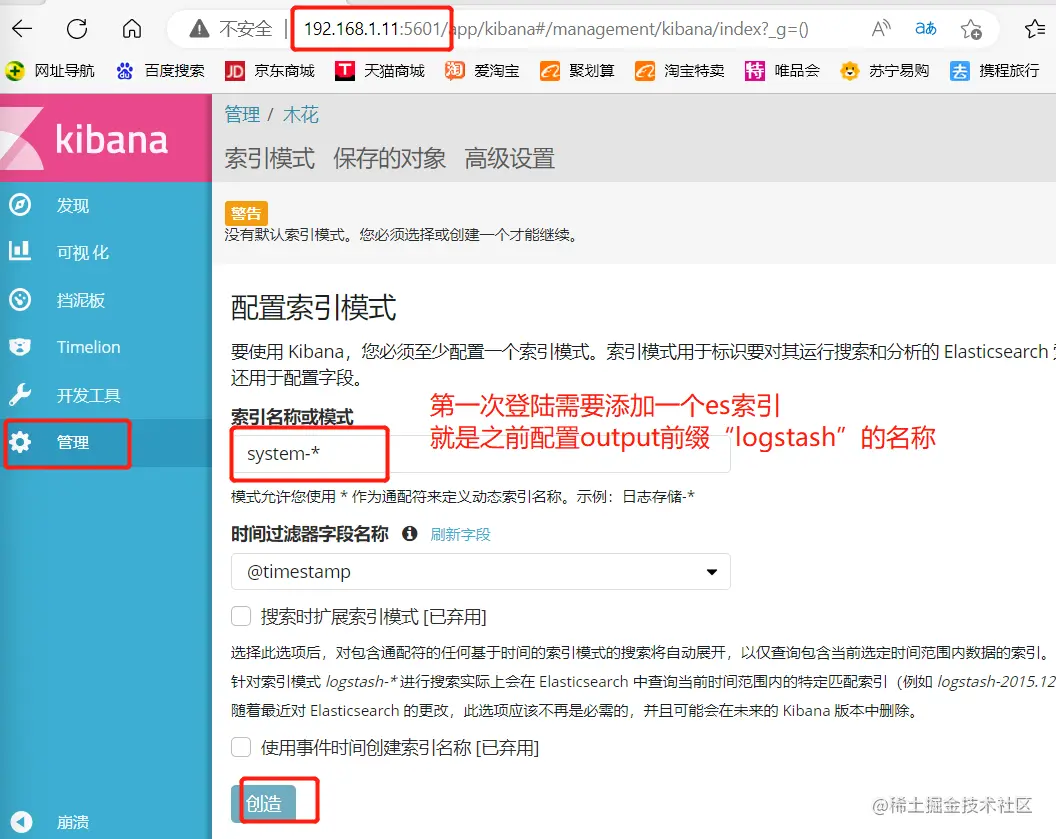Screen dimensions: 1056x839
Task: Open the 携程旅行 bookmark
Action: (x=995, y=71)
